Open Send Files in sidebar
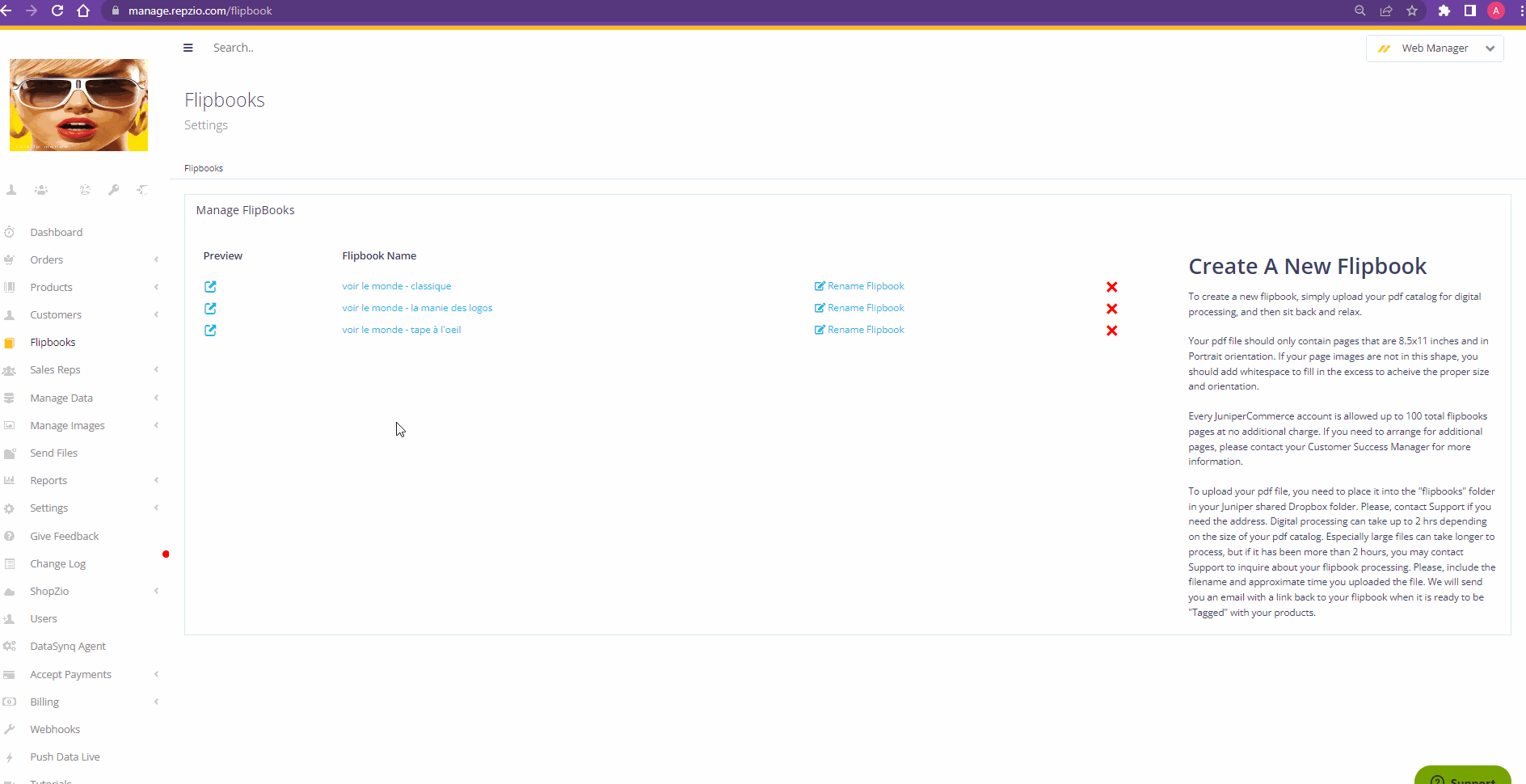The image size is (1526, 784). click(54, 453)
